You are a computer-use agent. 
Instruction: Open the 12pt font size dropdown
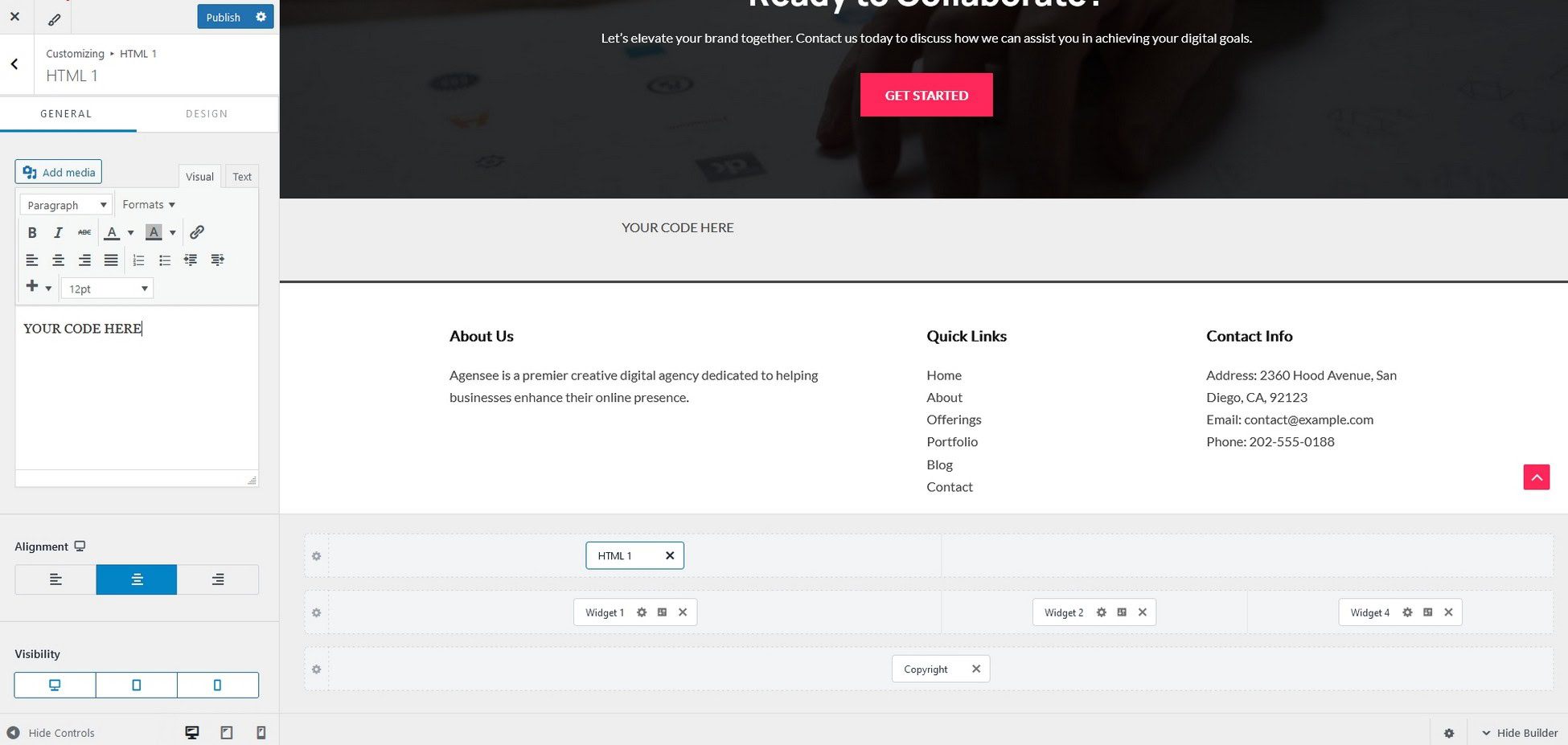click(x=107, y=289)
